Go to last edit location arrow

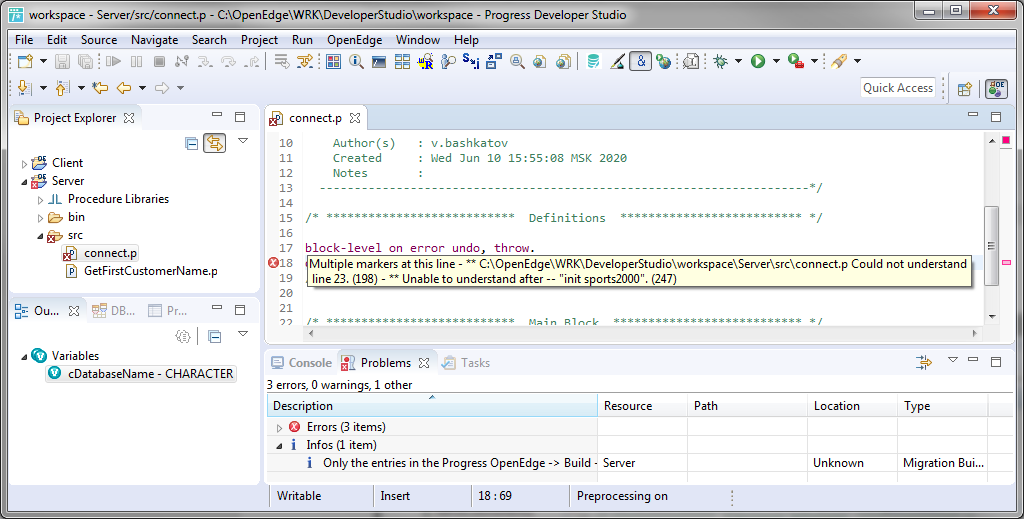tap(99, 87)
